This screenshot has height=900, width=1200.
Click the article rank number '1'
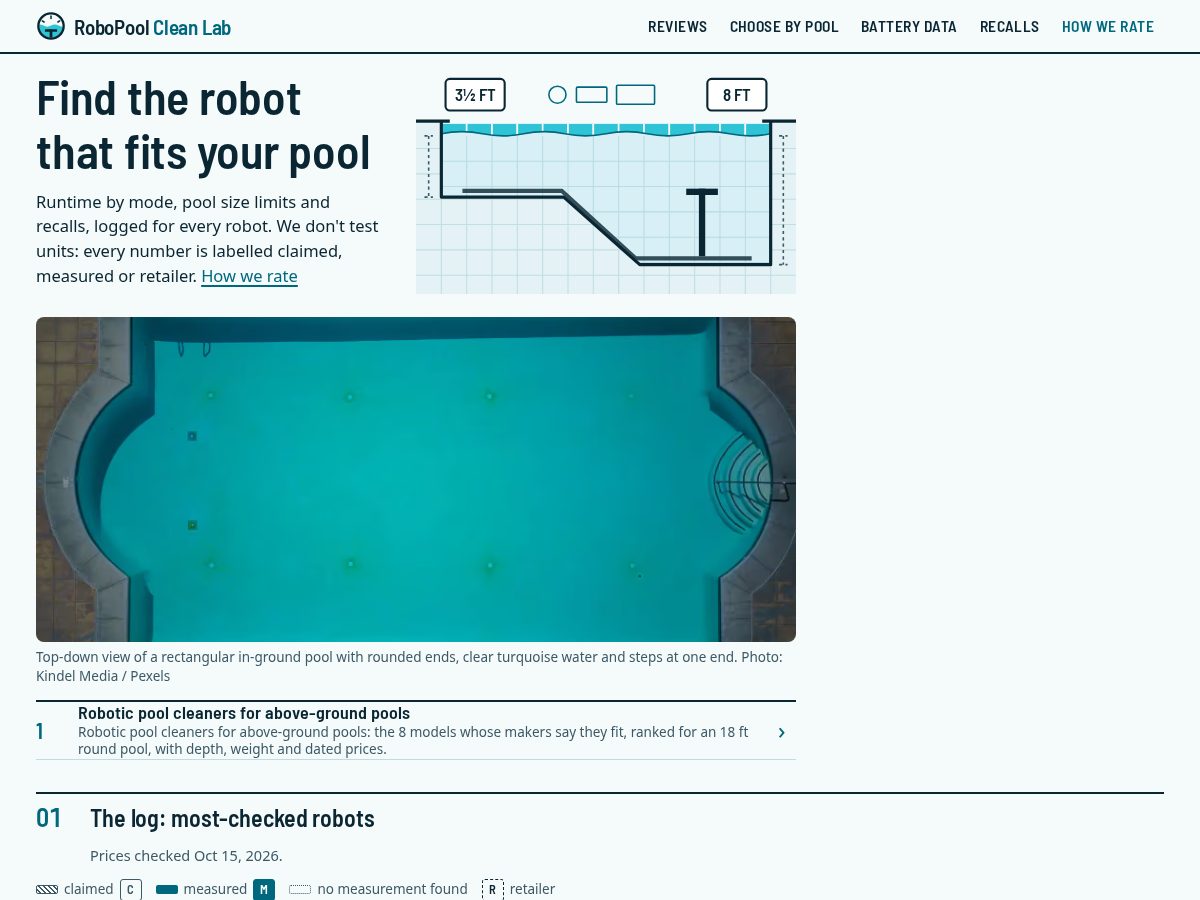tap(40, 731)
